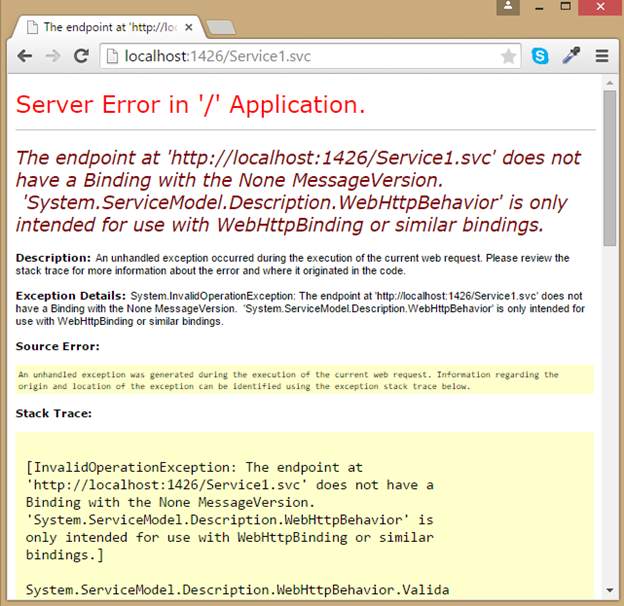This screenshot has height=606, width=624.
Task: Open the Skype extension icon
Action: tap(540, 56)
